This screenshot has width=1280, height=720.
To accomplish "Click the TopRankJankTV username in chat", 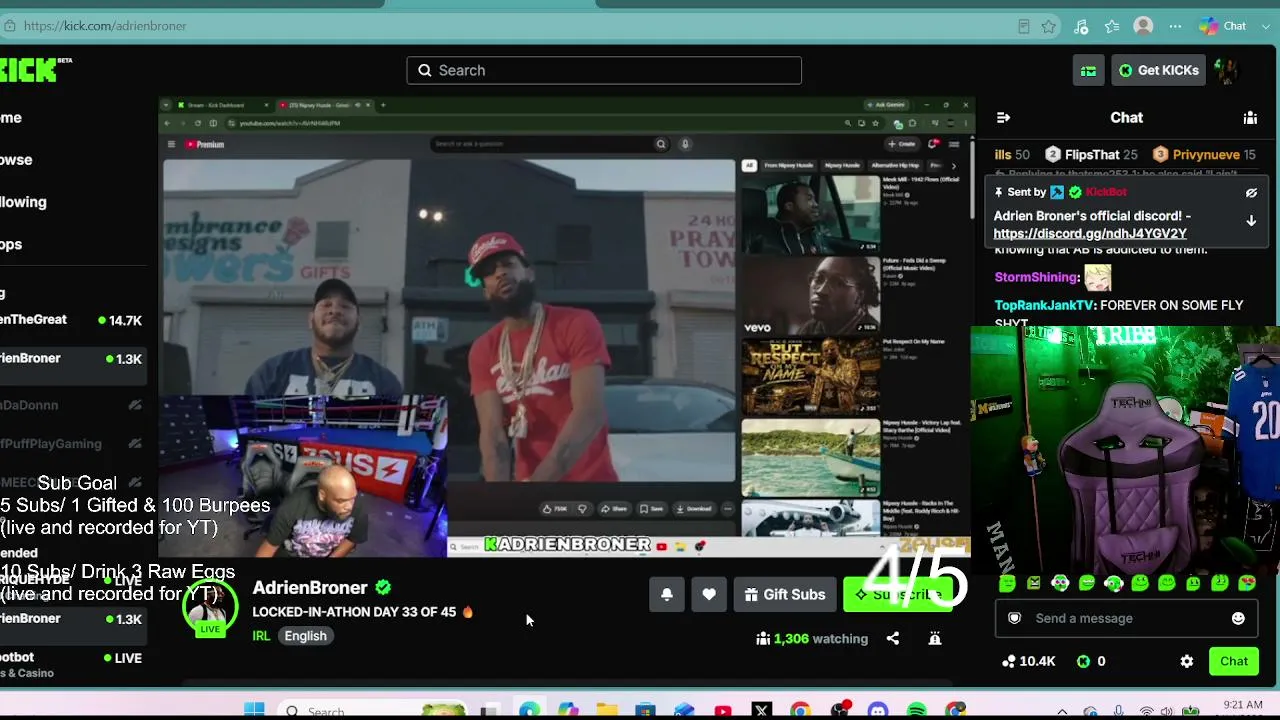I will 1045,305.
